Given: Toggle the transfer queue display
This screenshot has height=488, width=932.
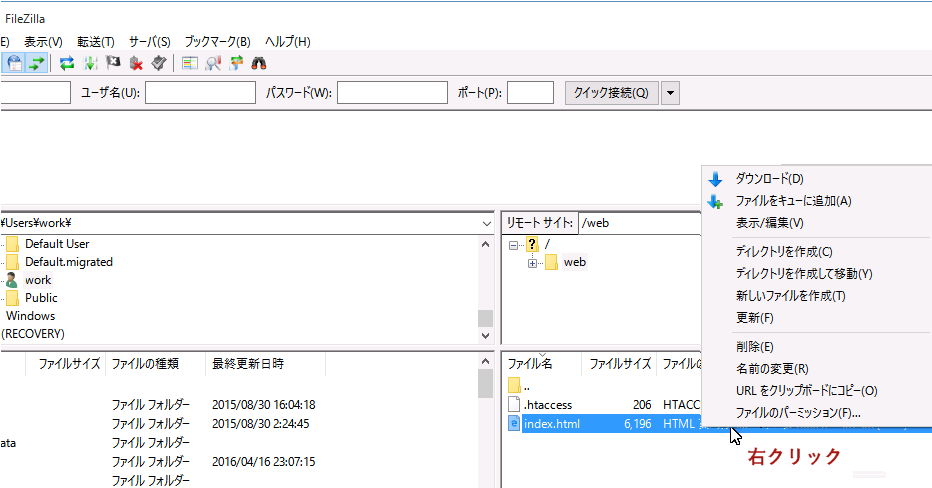Looking at the screenshot, I should point(37,63).
